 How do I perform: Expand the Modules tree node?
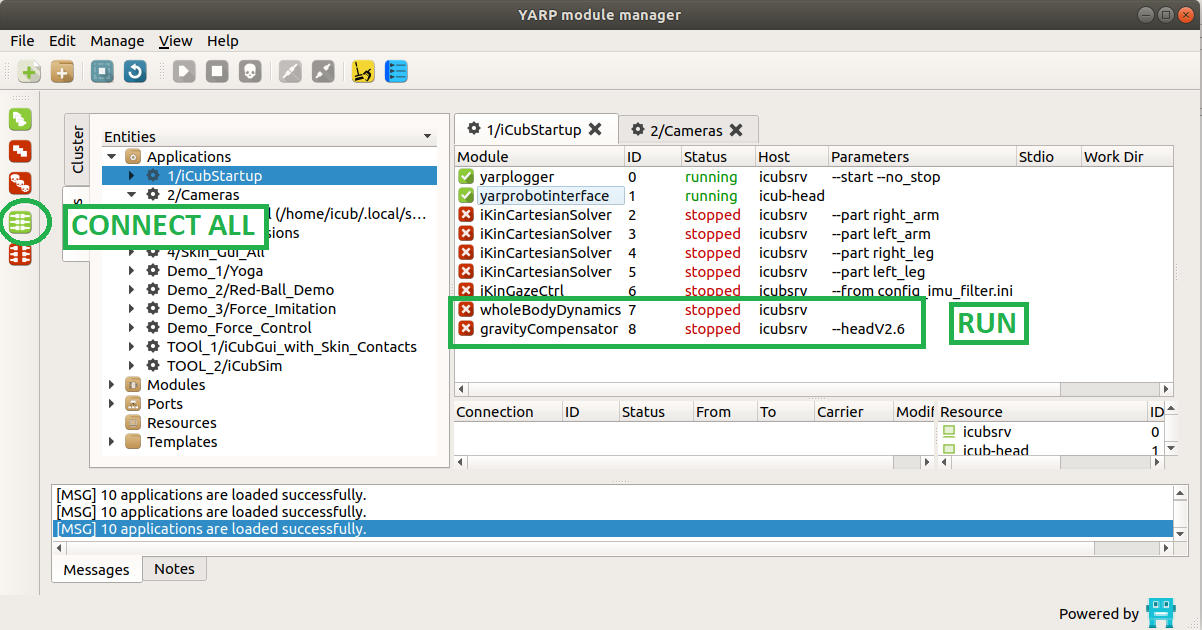tap(112, 385)
